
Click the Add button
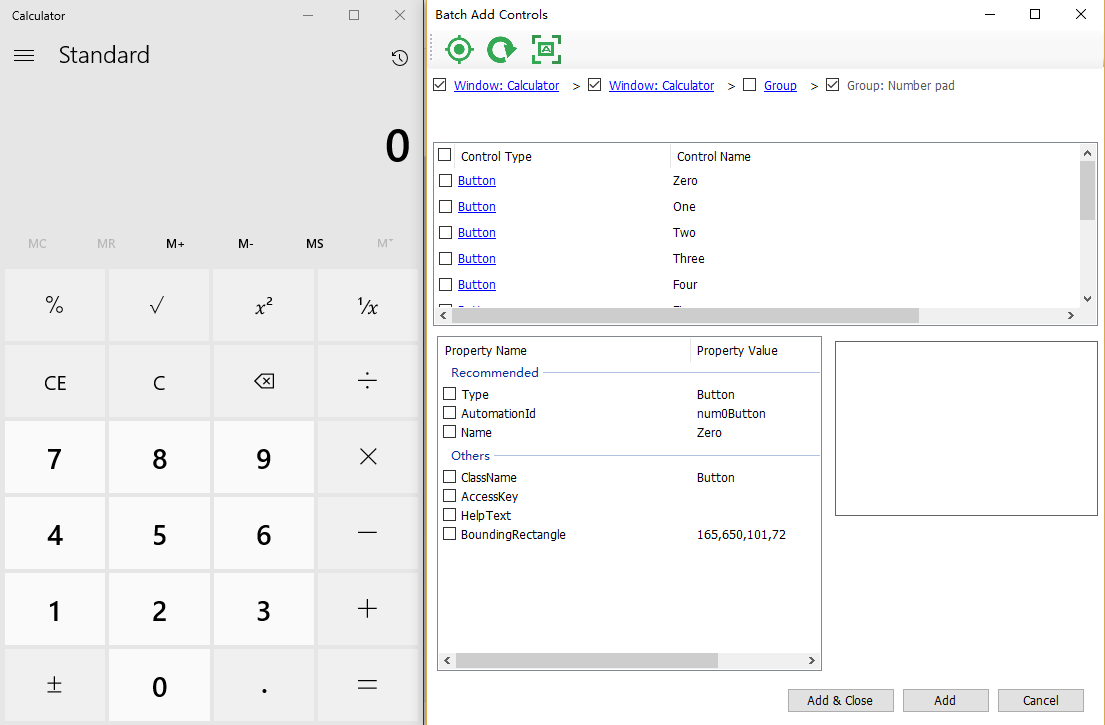(945, 700)
